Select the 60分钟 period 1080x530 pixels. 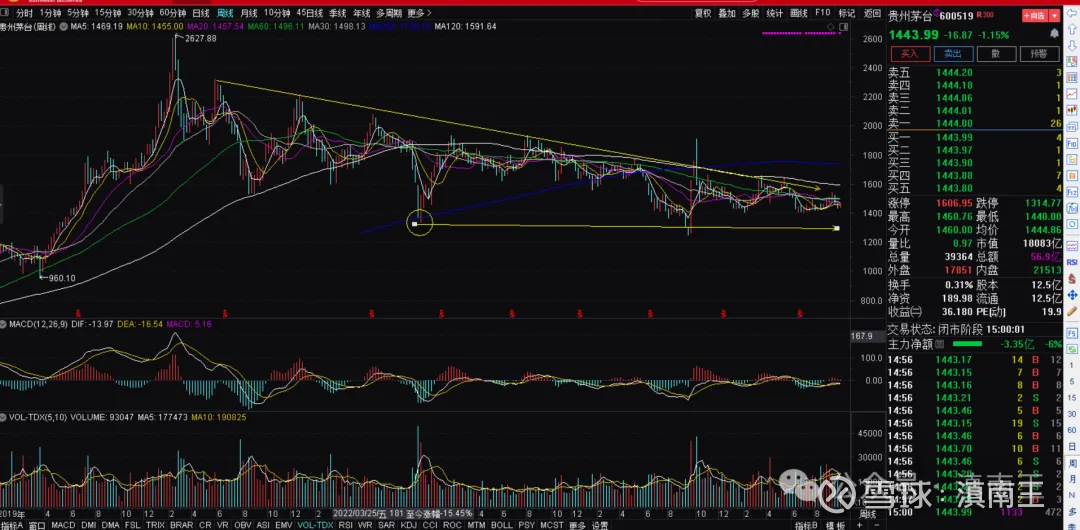click(173, 13)
